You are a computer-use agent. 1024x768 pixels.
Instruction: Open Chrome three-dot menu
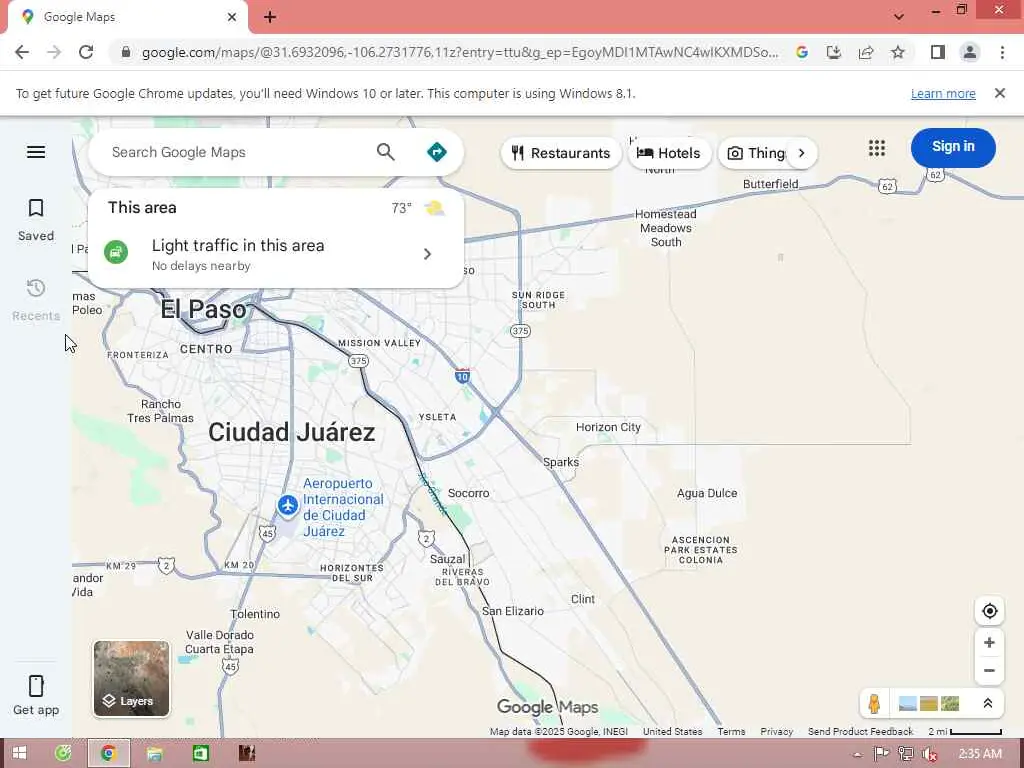1002,52
